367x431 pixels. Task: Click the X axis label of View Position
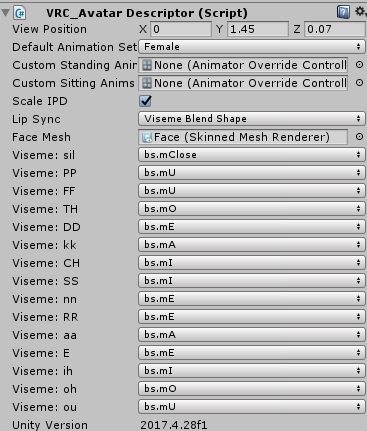143,29
